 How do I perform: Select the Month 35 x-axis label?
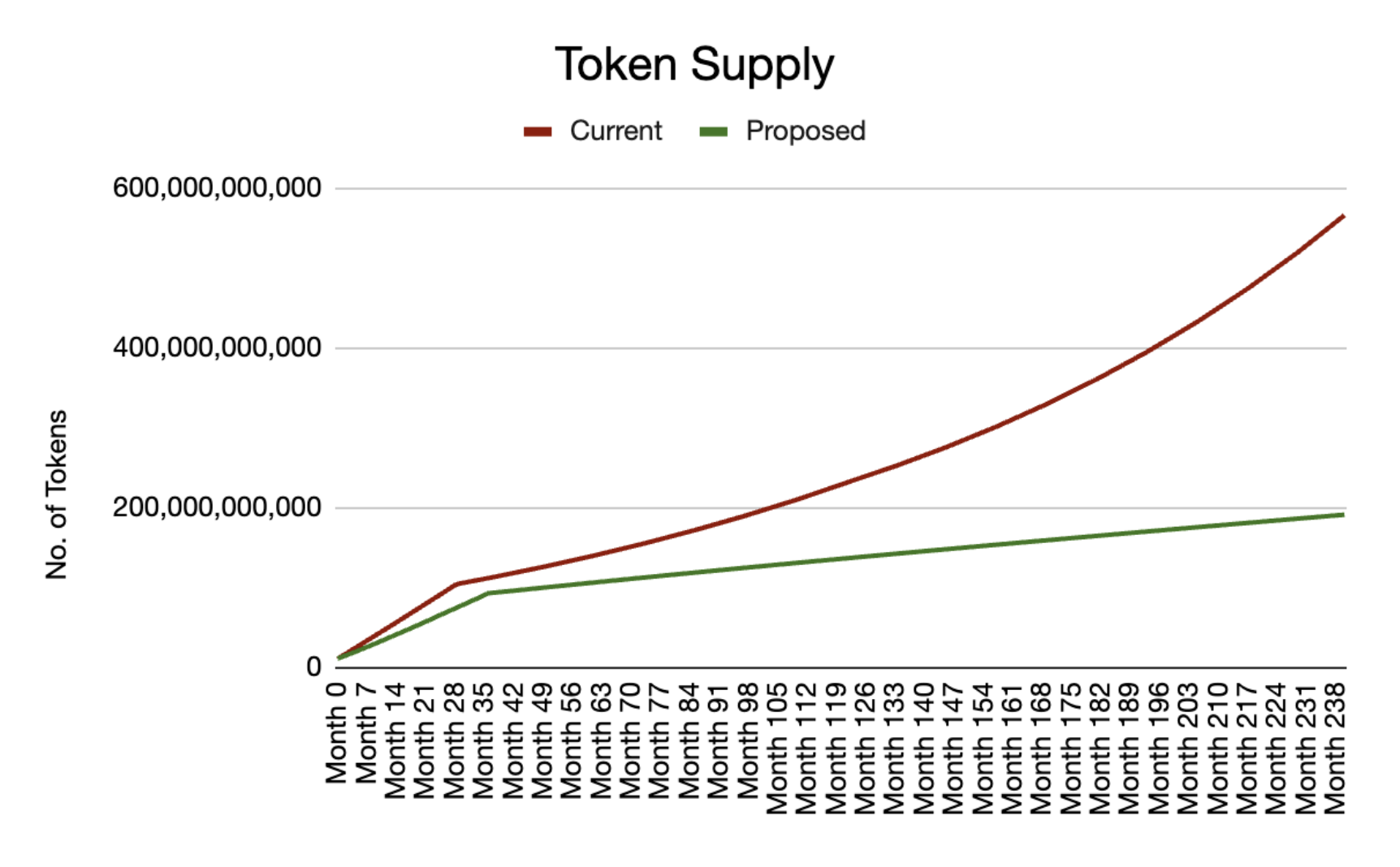[x=483, y=740]
